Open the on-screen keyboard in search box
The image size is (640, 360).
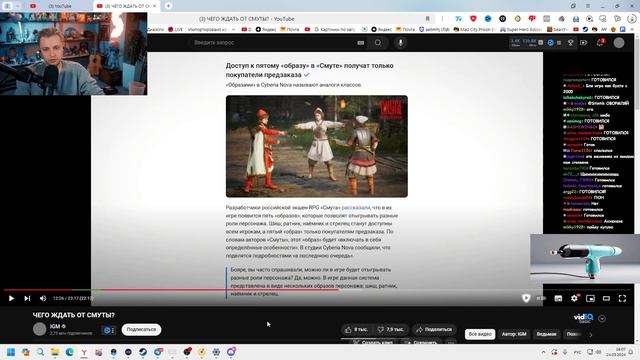click(x=360, y=42)
